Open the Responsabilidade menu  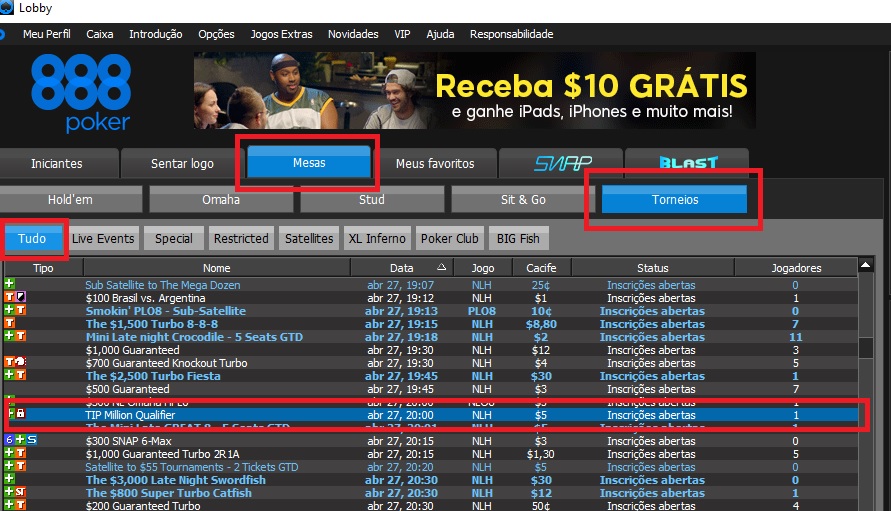pos(511,34)
